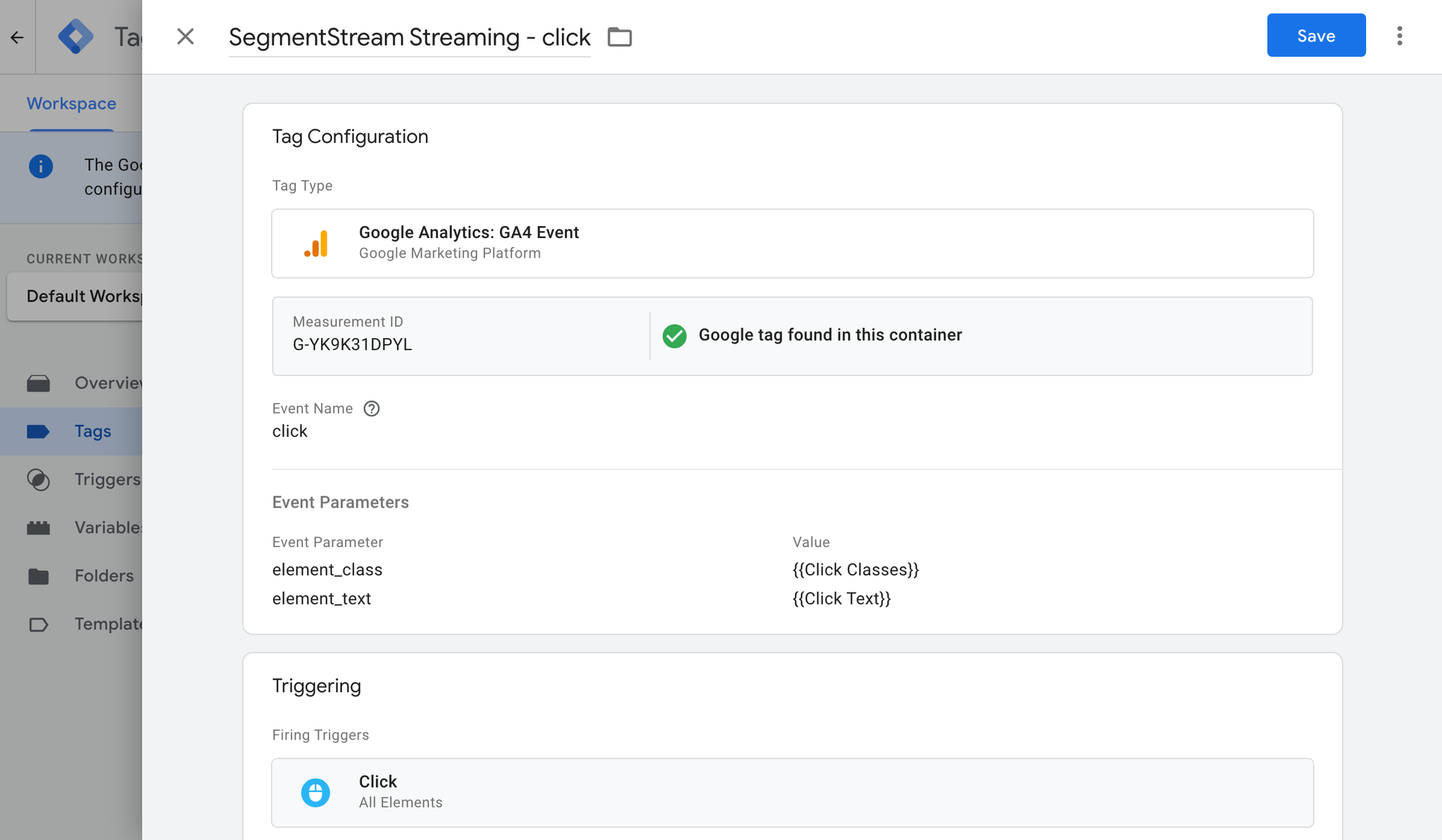Click the Google Marketing Platform subtitle
The height and width of the screenshot is (840, 1442).
pos(450,253)
